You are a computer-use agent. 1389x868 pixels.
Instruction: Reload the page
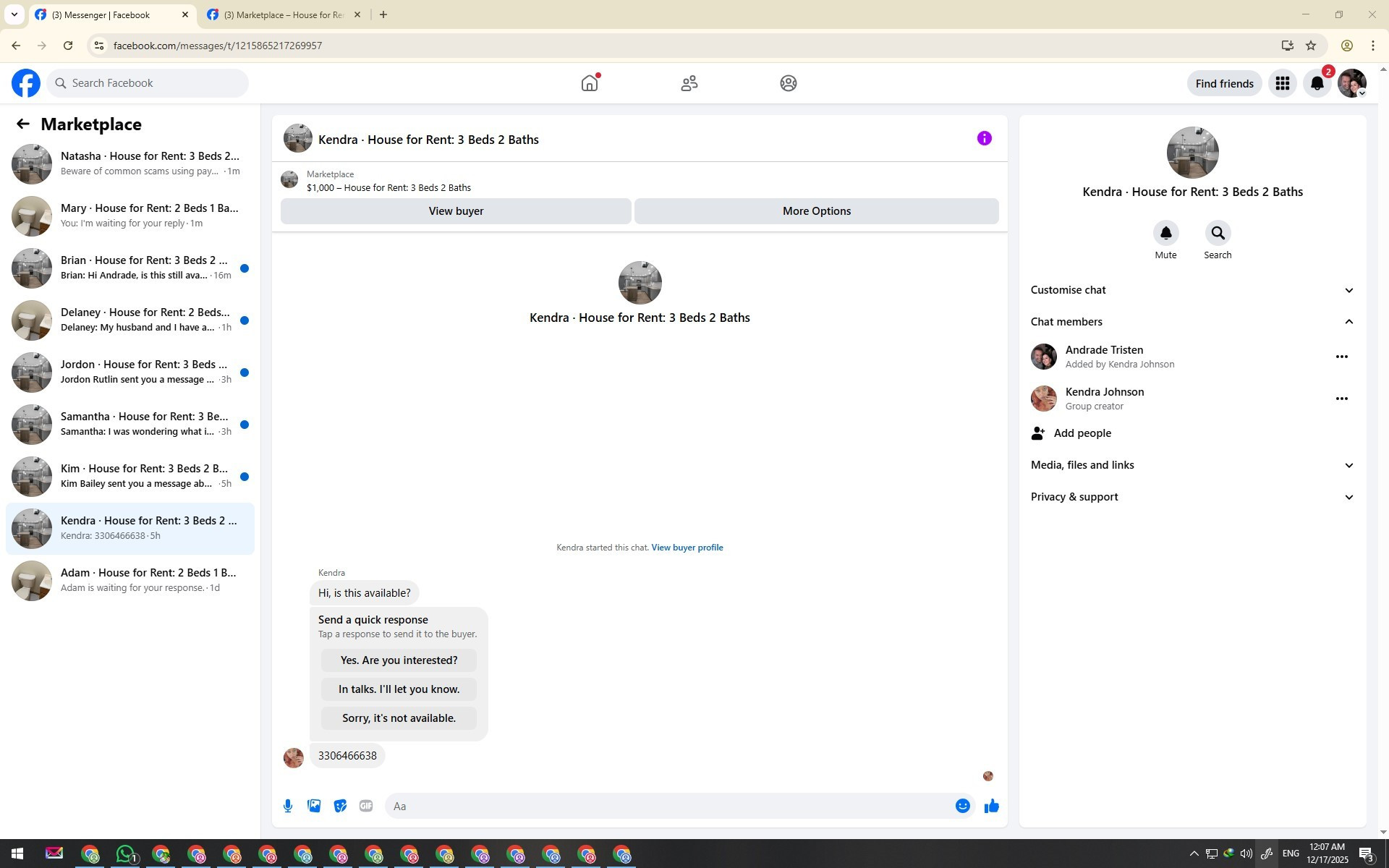68,46
